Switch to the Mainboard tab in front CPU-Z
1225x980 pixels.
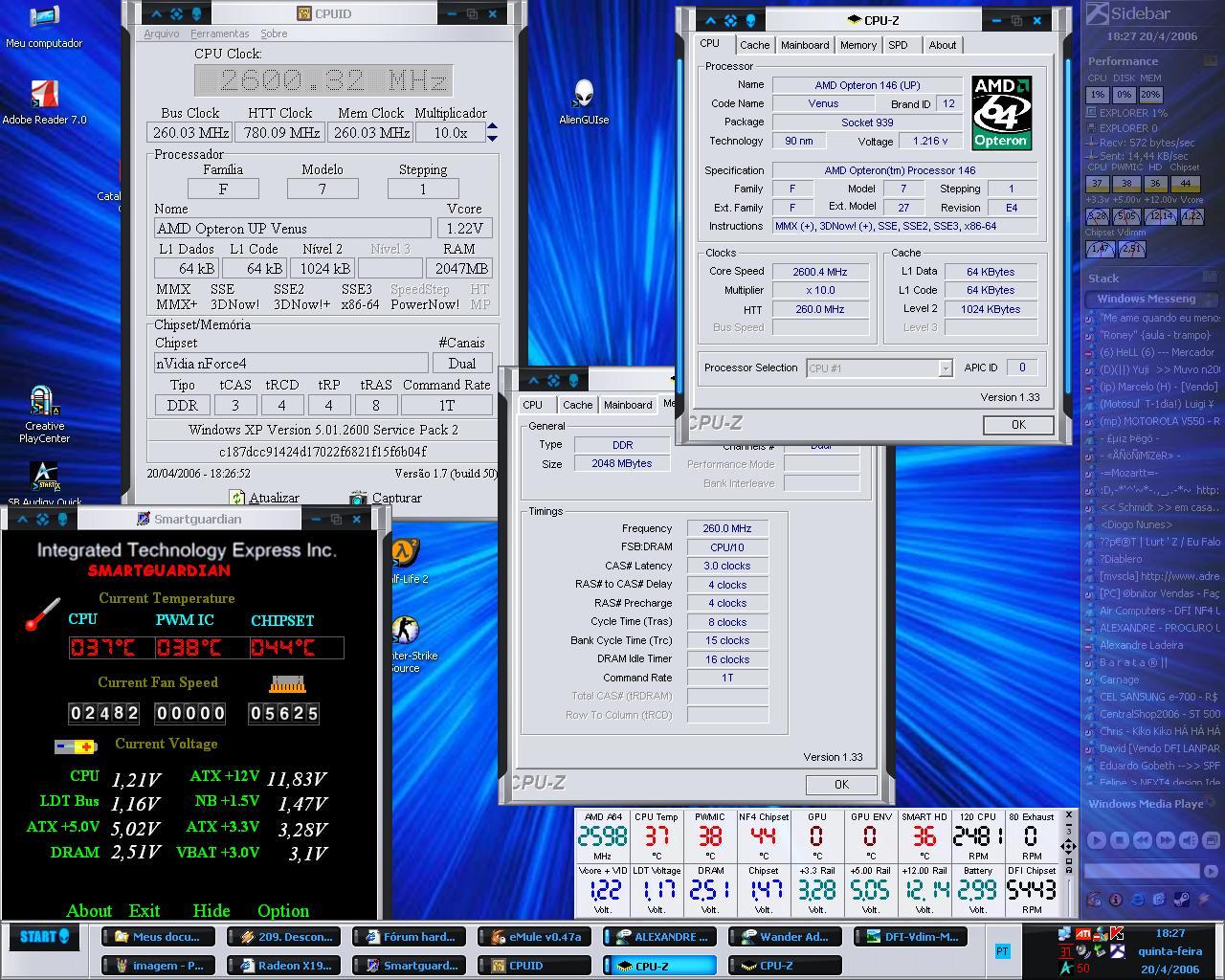click(805, 45)
